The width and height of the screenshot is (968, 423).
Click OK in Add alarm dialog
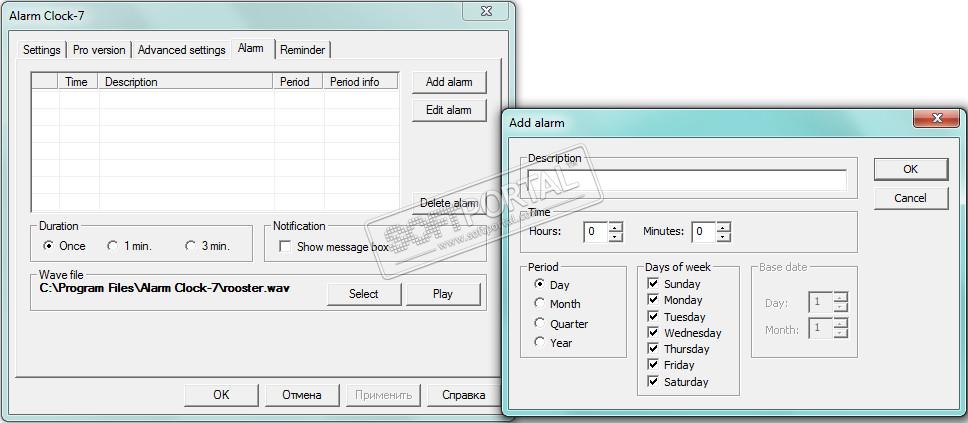911,169
